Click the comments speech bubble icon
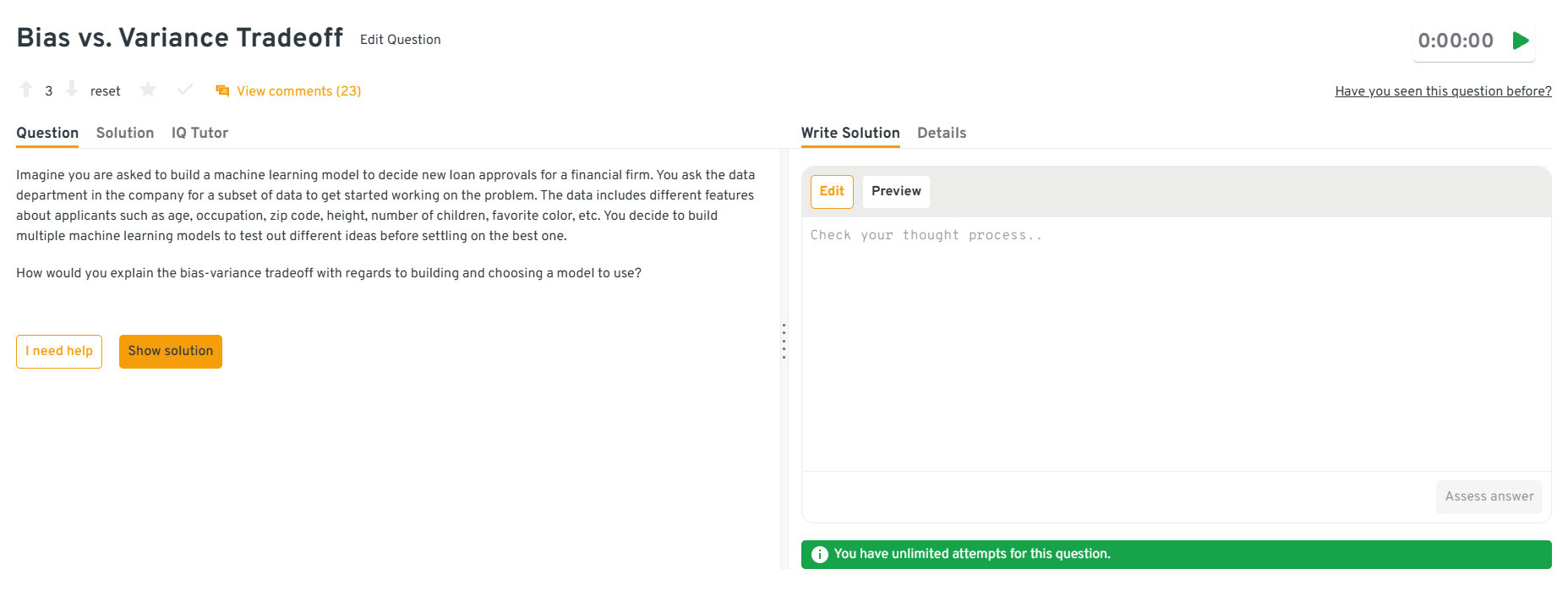 coord(222,91)
